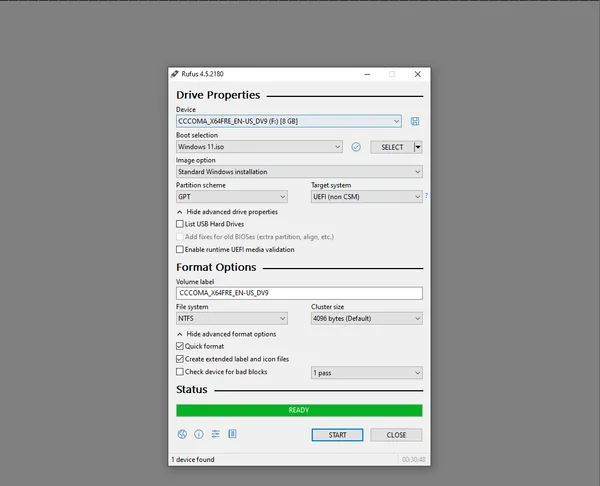
Task: Open the language globe icon
Action: click(182, 434)
